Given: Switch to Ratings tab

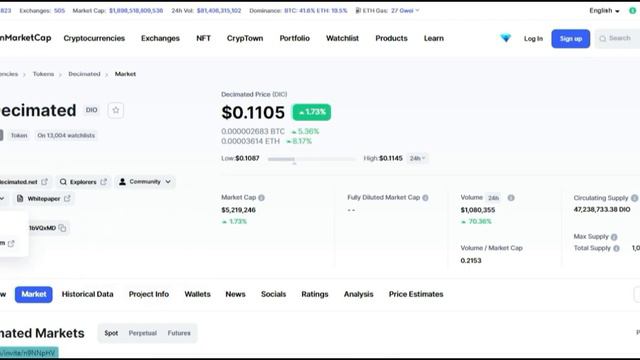Looking at the screenshot, I should pos(314,294).
